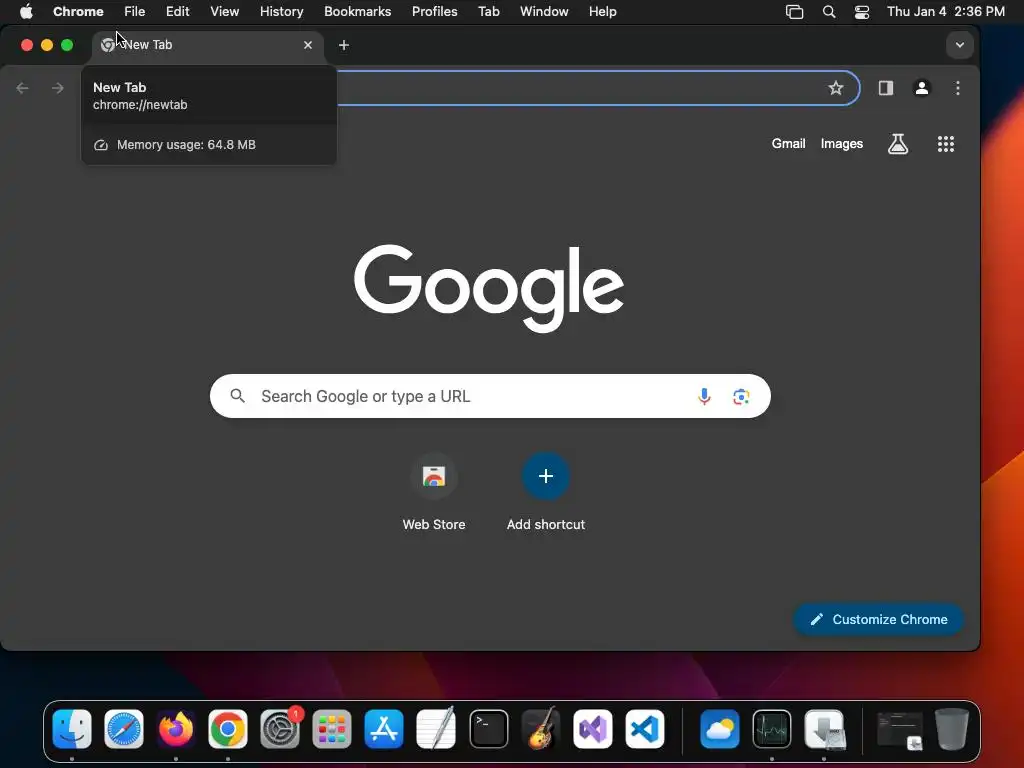Launch GarageBand from the dock
1024x768 pixels.
click(x=541, y=728)
